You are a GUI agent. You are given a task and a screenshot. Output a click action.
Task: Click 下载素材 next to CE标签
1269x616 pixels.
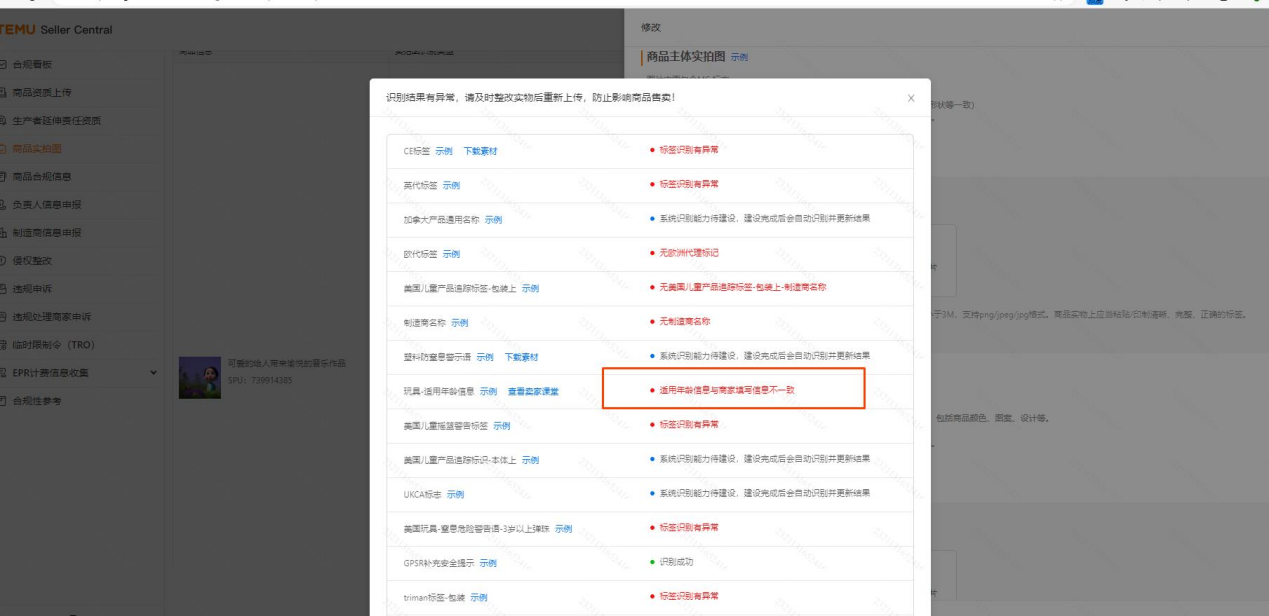pos(480,151)
